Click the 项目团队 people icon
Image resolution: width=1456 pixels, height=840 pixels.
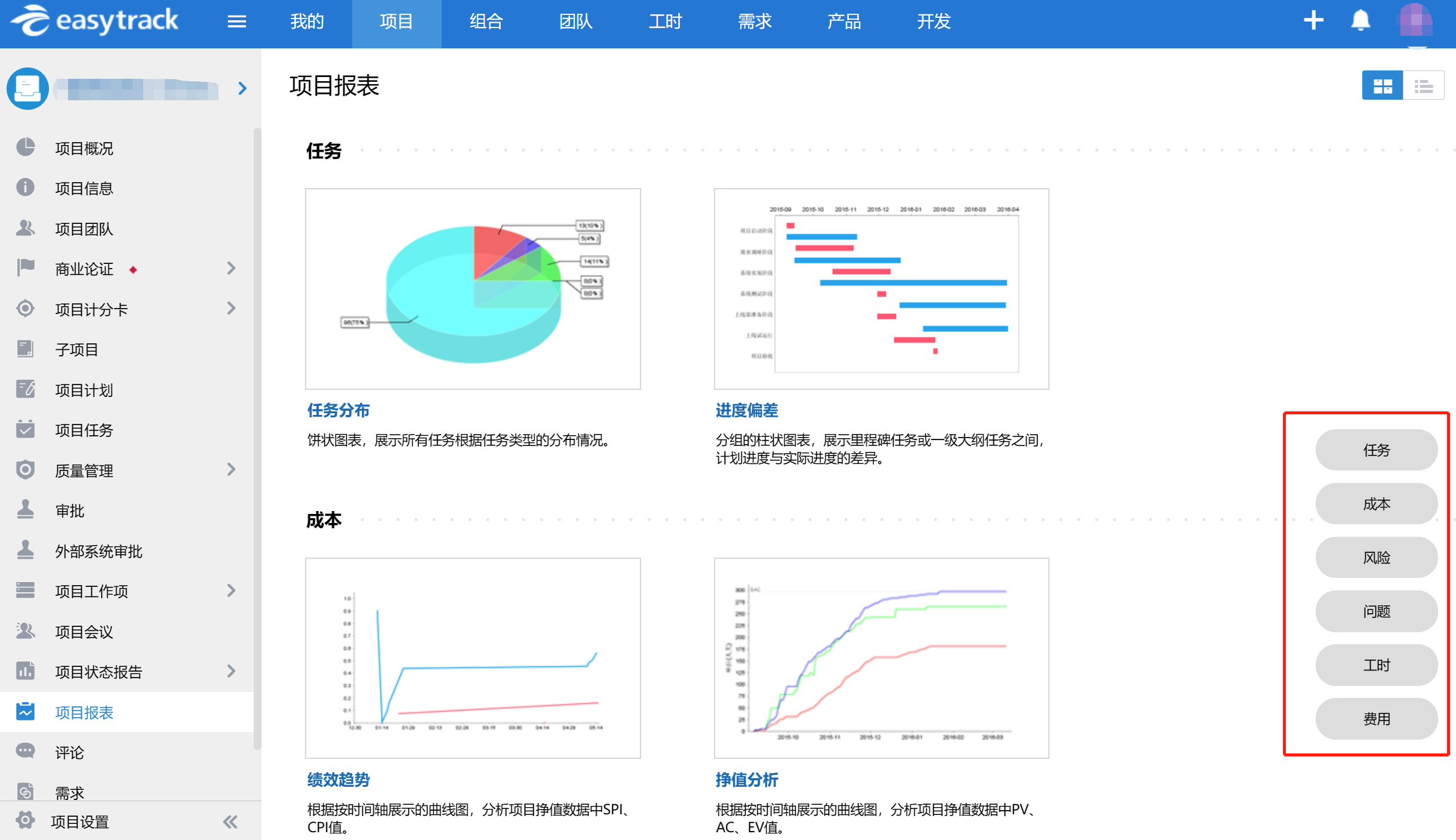click(x=26, y=228)
